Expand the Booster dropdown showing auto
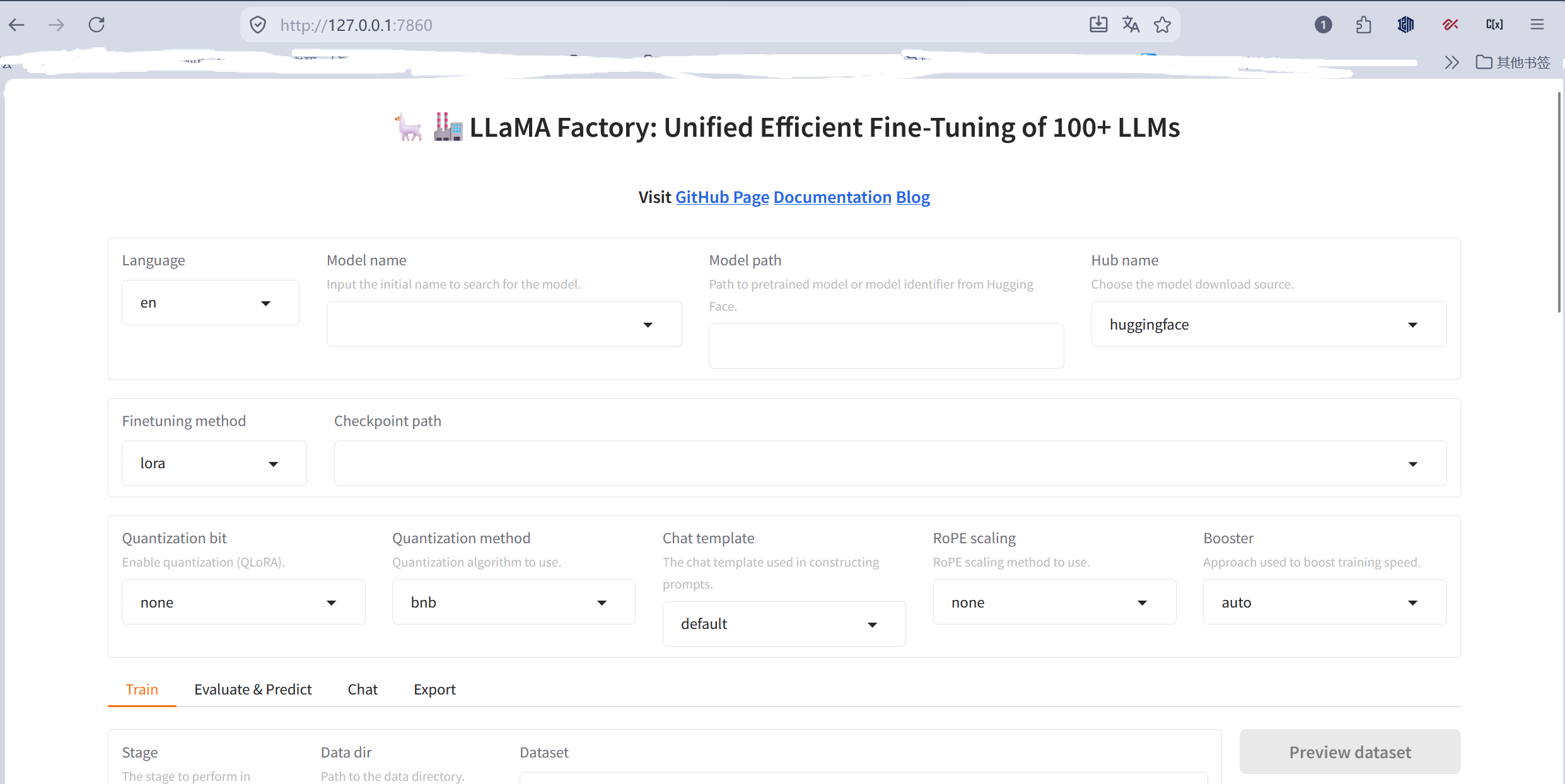Viewport: 1565px width, 784px height. click(1325, 602)
